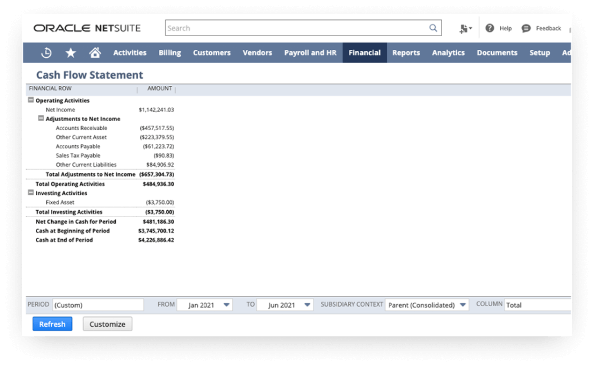594x367 pixels.
Task: Select the Other Current Liabilities row
Action: 86,165
